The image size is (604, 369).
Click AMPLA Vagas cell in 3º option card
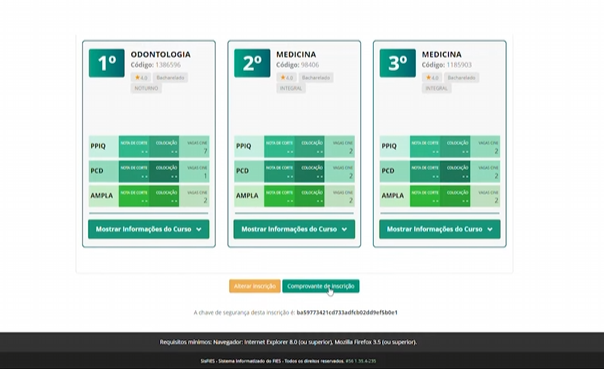pyautogui.click(x=485, y=196)
